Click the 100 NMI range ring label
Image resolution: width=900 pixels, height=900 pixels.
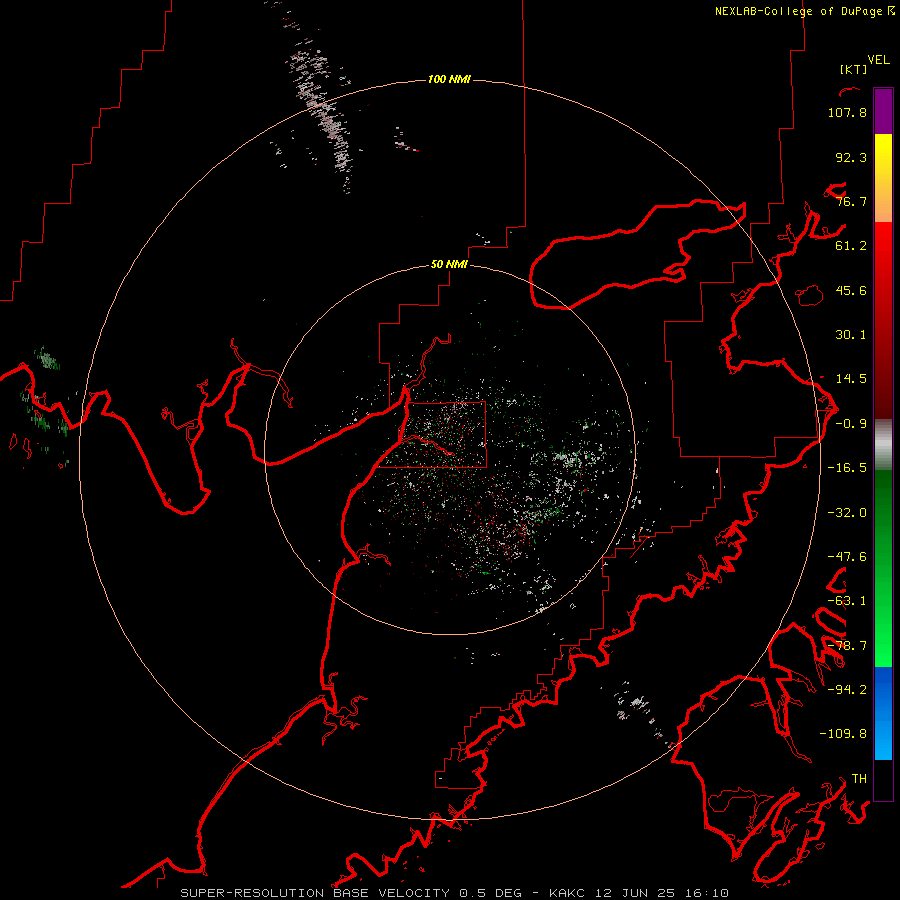click(449, 79)
